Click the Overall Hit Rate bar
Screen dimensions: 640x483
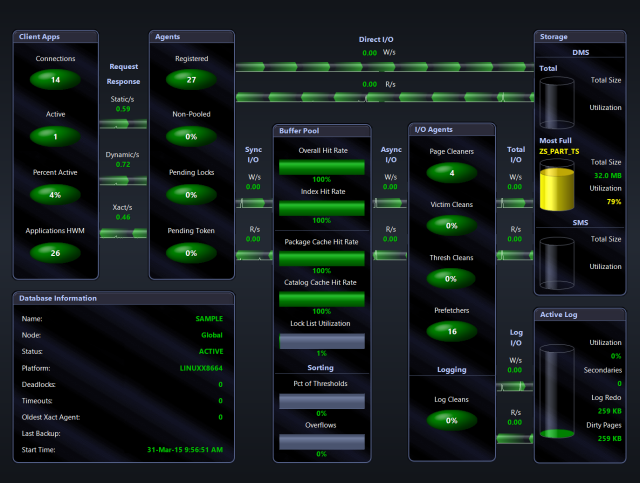coord(322,167)
